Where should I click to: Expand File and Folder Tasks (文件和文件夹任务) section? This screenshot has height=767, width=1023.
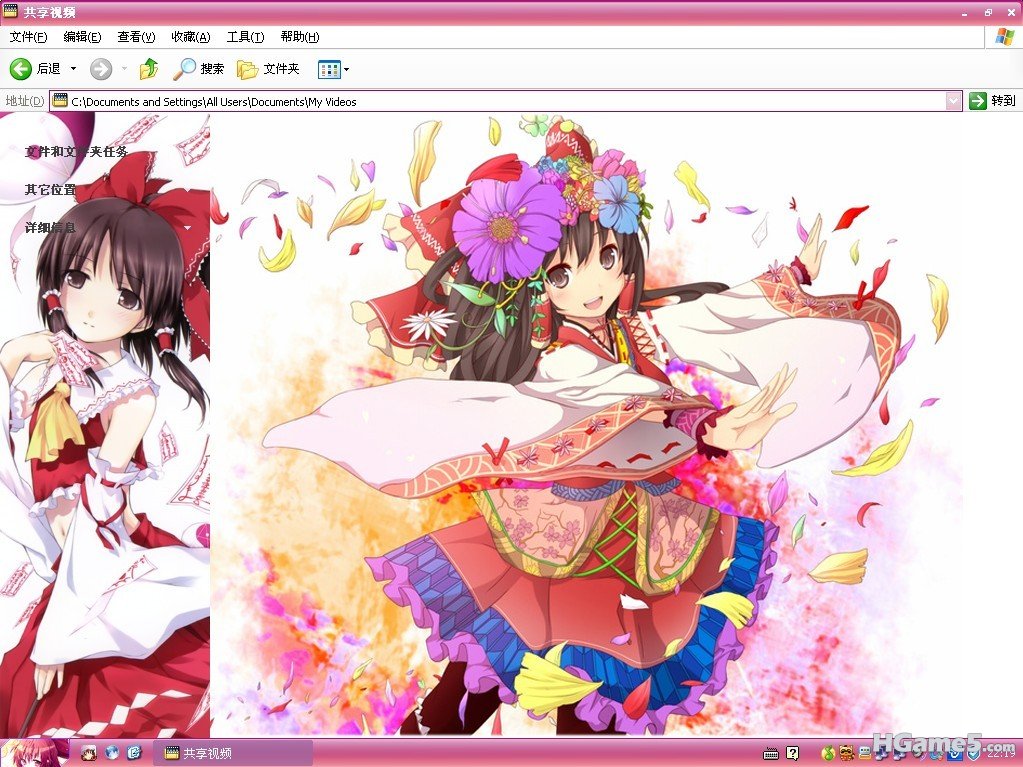(x=76, y=151)
